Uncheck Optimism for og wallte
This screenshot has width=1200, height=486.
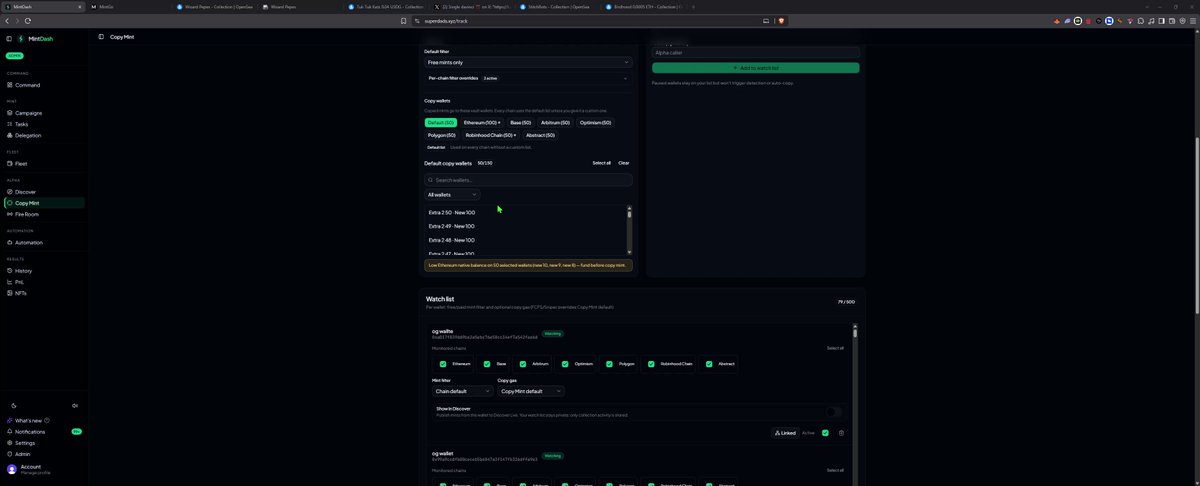coord(565,364)
